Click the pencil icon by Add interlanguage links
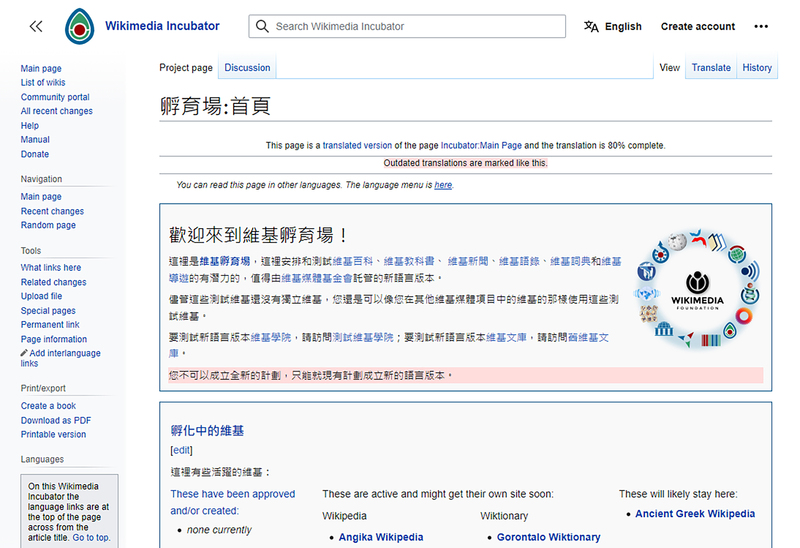 (24, 353)
